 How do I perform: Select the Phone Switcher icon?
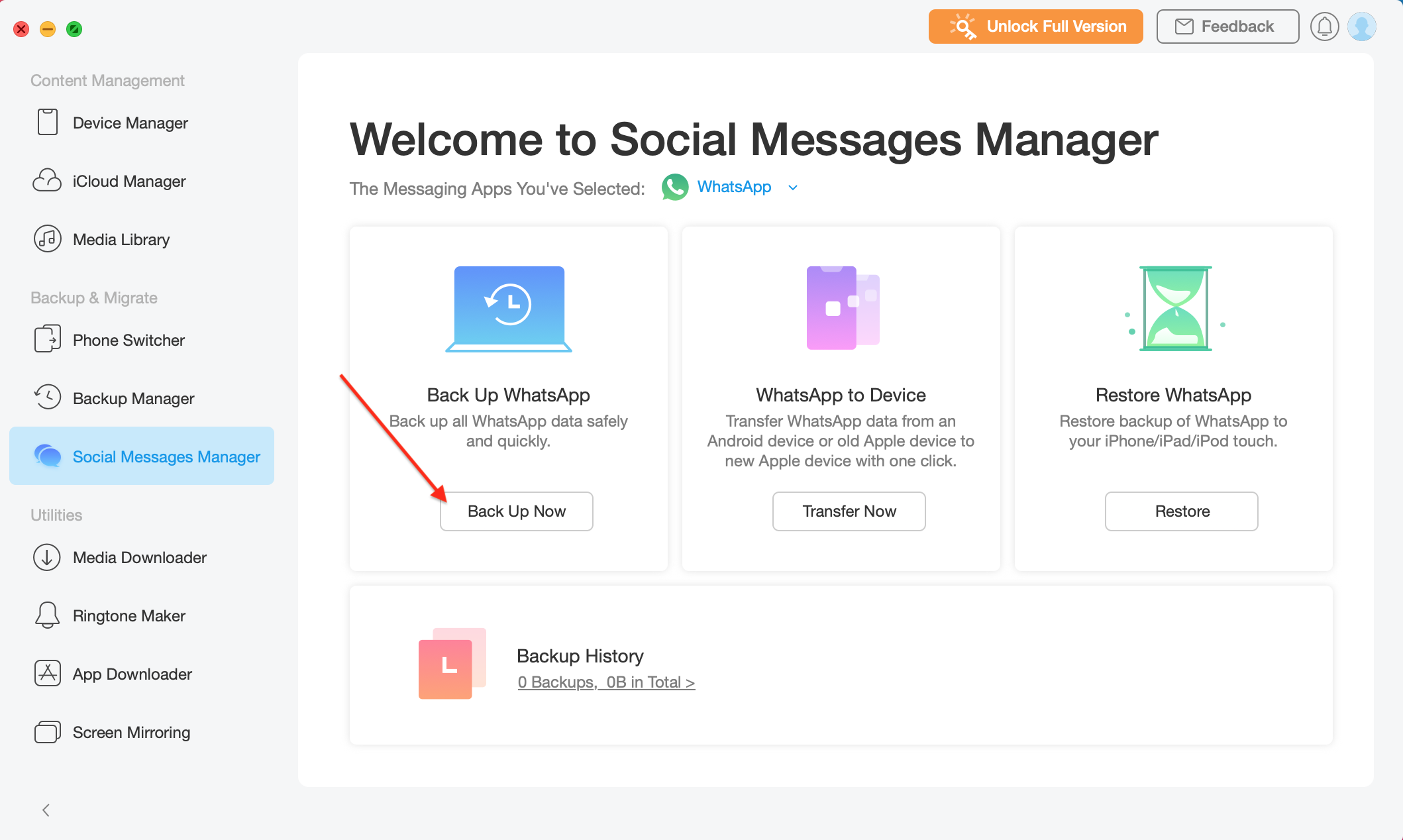[x=47, y=339]
